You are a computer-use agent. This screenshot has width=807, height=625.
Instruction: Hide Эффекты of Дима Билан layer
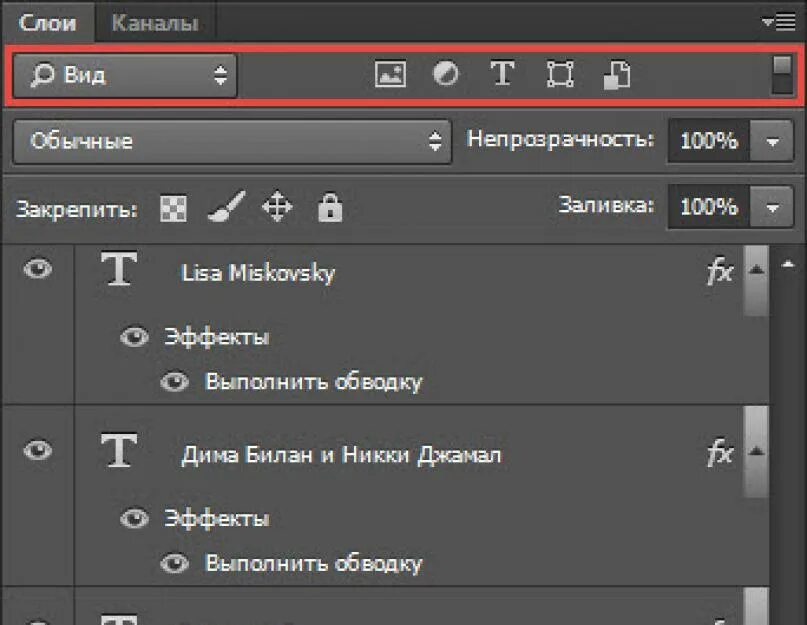pos(134,518)
